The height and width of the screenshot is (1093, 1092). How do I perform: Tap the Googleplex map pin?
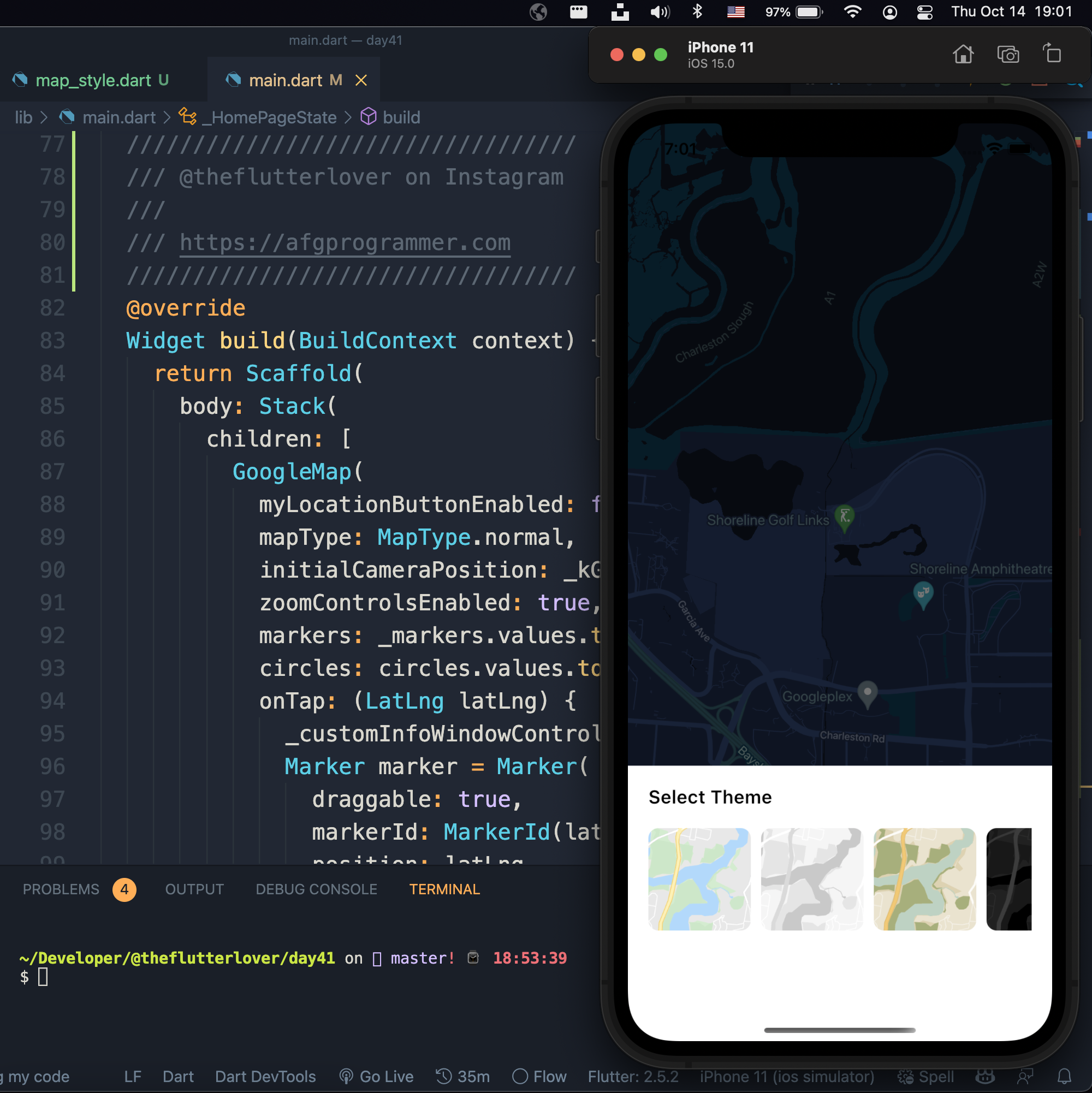tap(867, 693)
